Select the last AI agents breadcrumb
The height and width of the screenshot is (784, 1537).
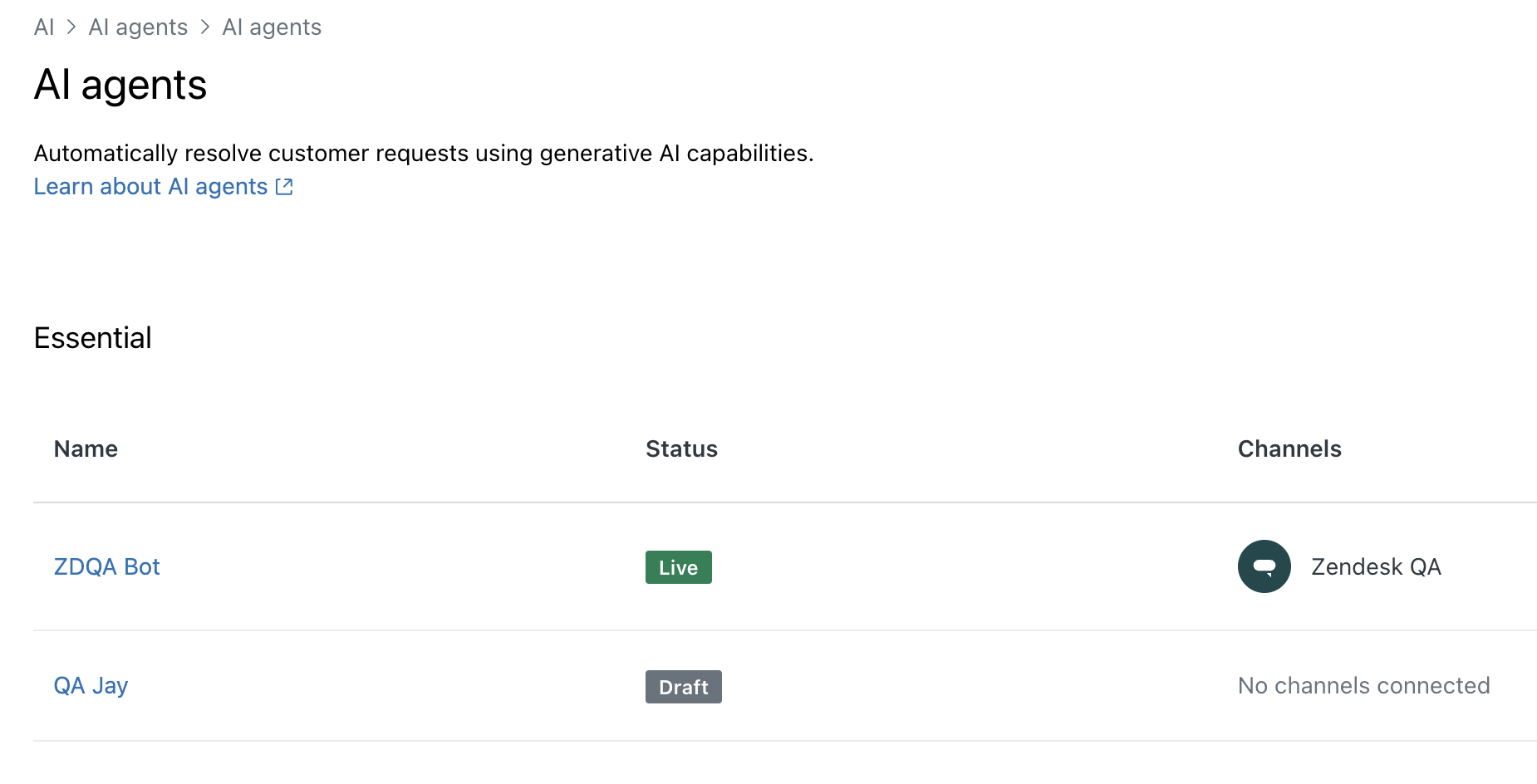click(x=272, y=27)
